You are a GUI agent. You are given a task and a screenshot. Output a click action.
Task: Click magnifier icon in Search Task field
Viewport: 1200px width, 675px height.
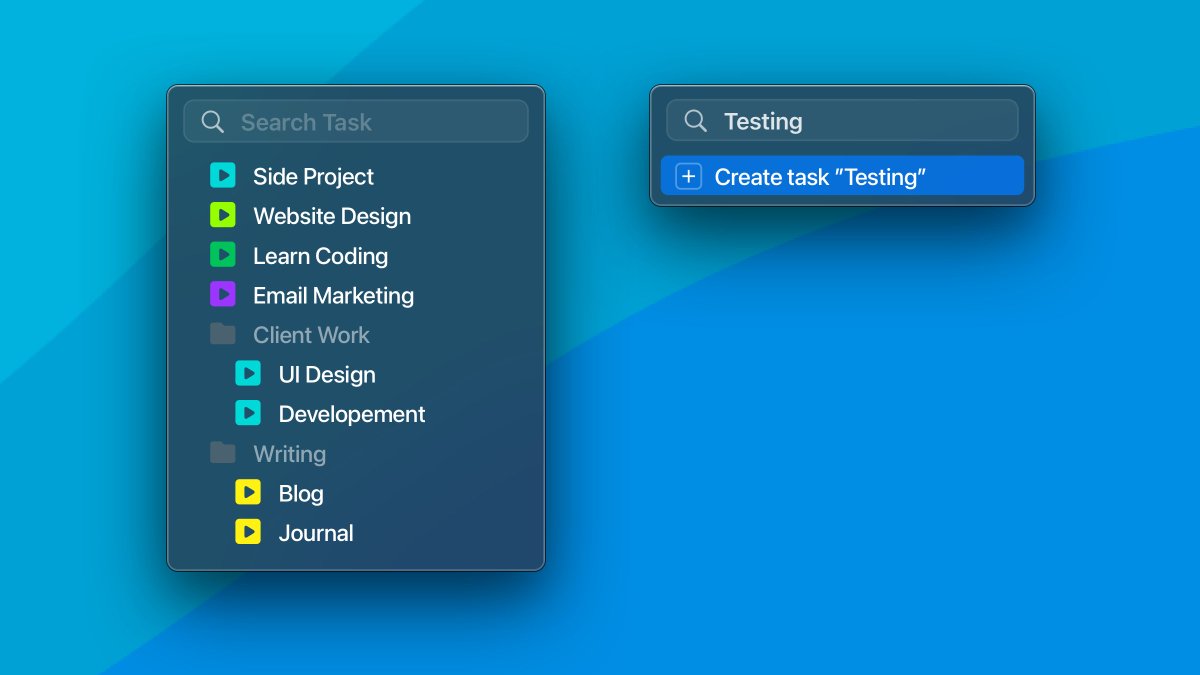(212, 122)
